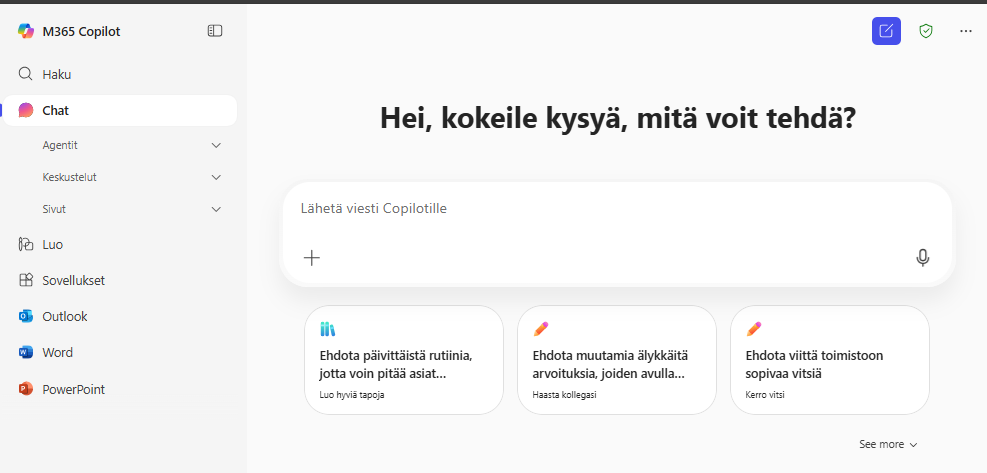Click the microphone voice input icon
This screenshot has height=473, width=987.
point(922,258)
